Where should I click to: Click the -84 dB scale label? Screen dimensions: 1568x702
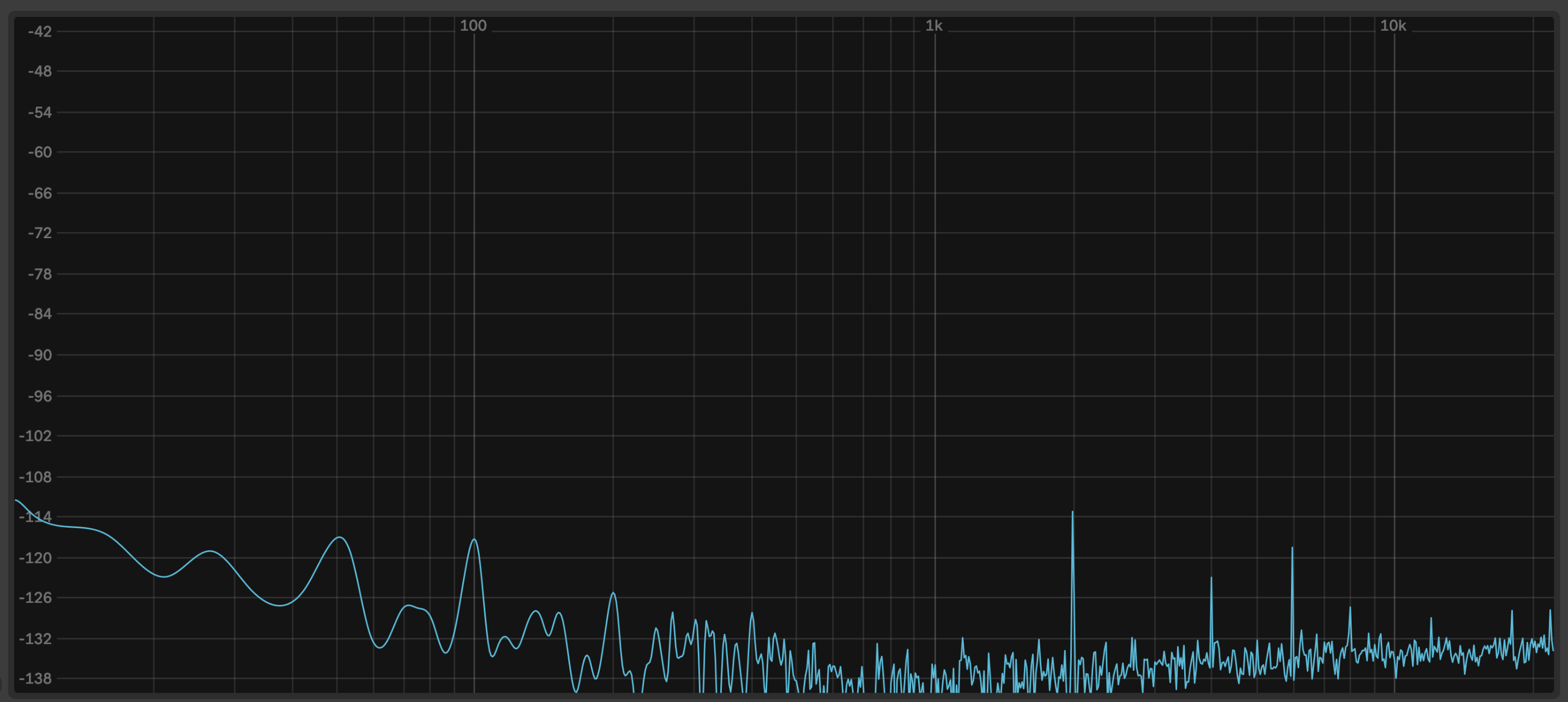pos(40,314)
